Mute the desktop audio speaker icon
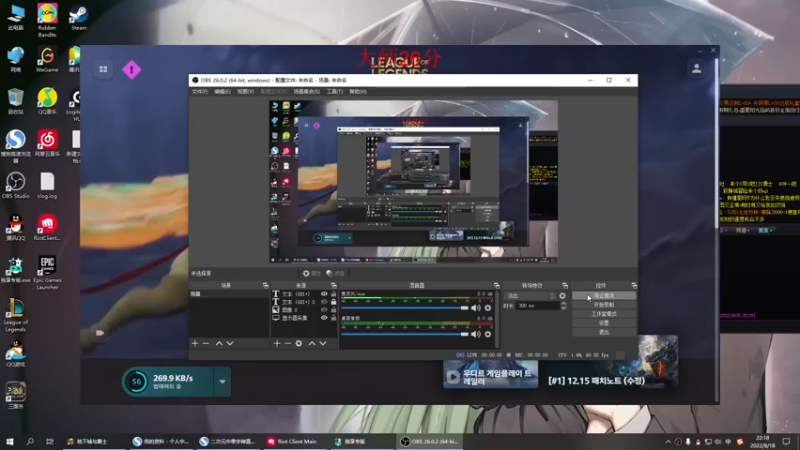The height and width of the screenshot is (450, 800). click(476, 334)
